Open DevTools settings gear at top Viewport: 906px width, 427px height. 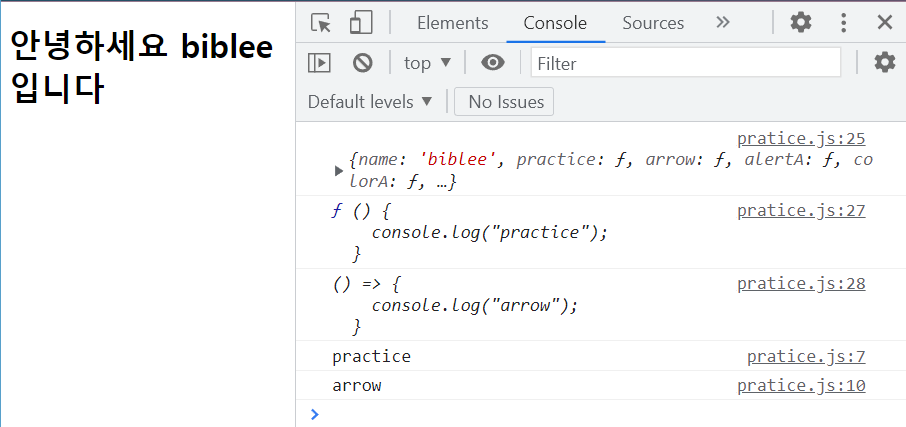[x=800, y=23]
